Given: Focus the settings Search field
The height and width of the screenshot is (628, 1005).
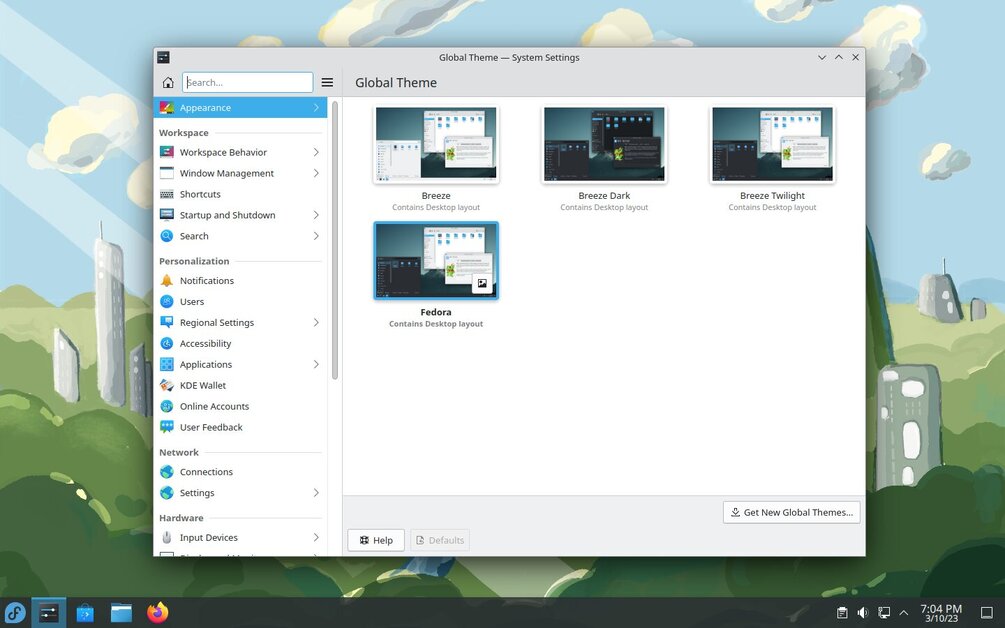Looking at the screenshot, I should click(247, 83).
